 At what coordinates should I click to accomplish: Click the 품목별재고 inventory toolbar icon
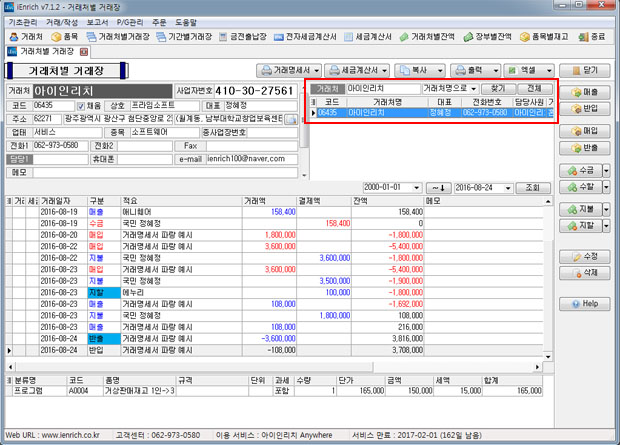[545, 35]
